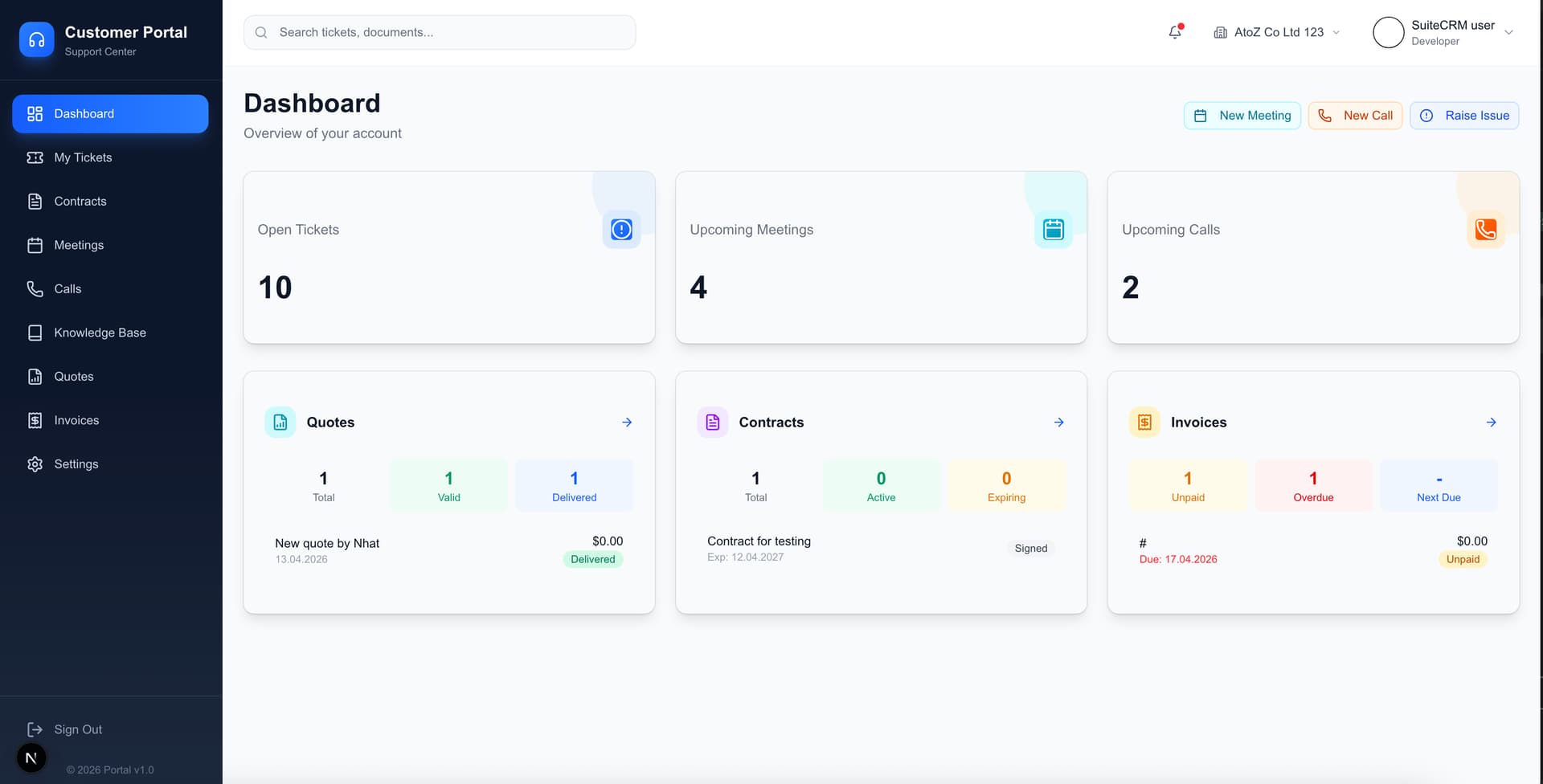The image size is (1543, 784).
Task: Click the New Call button
Action: click(1355, 116)
